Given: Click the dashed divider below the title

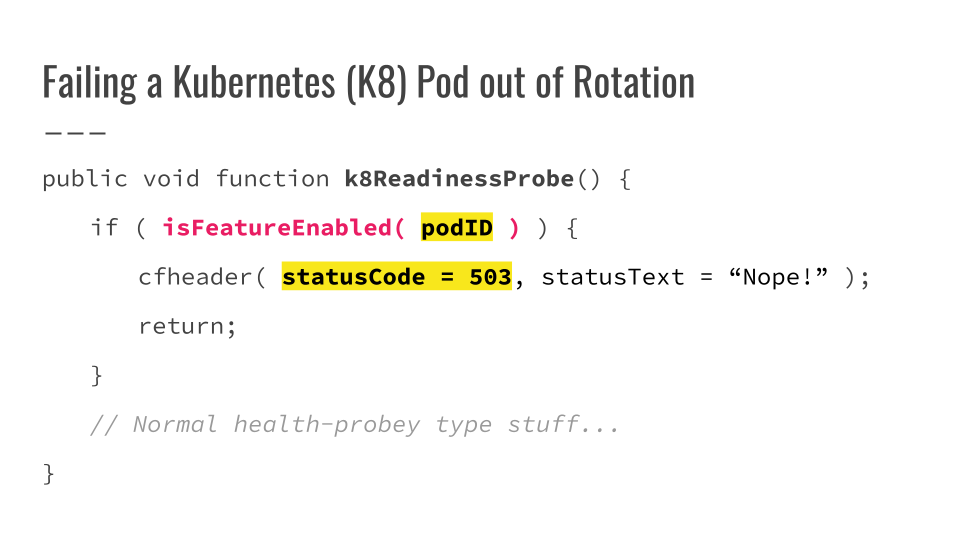Looking at the screenshot, I should coord(75,132).
